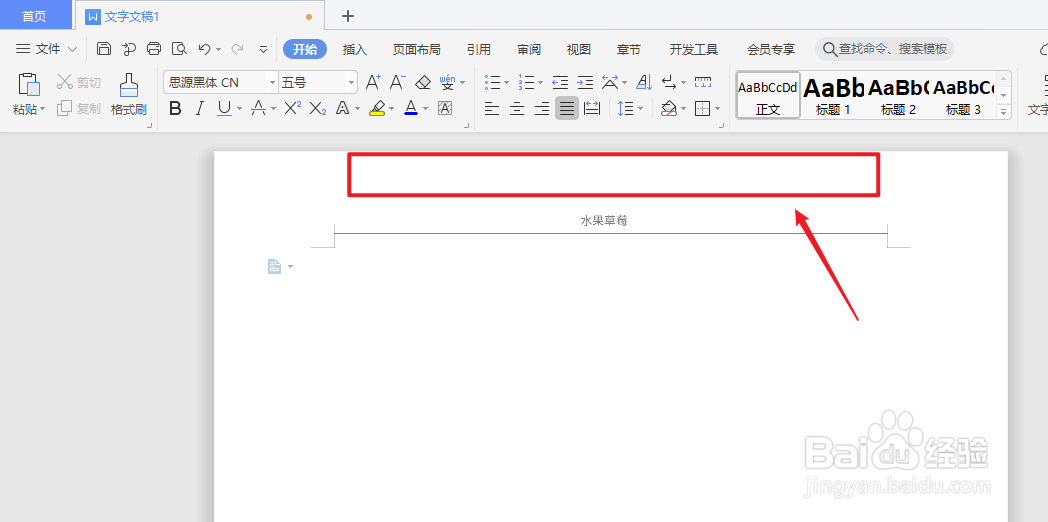Apply the 标题 2 style
1048x522 pixels.
click(898, 96)
